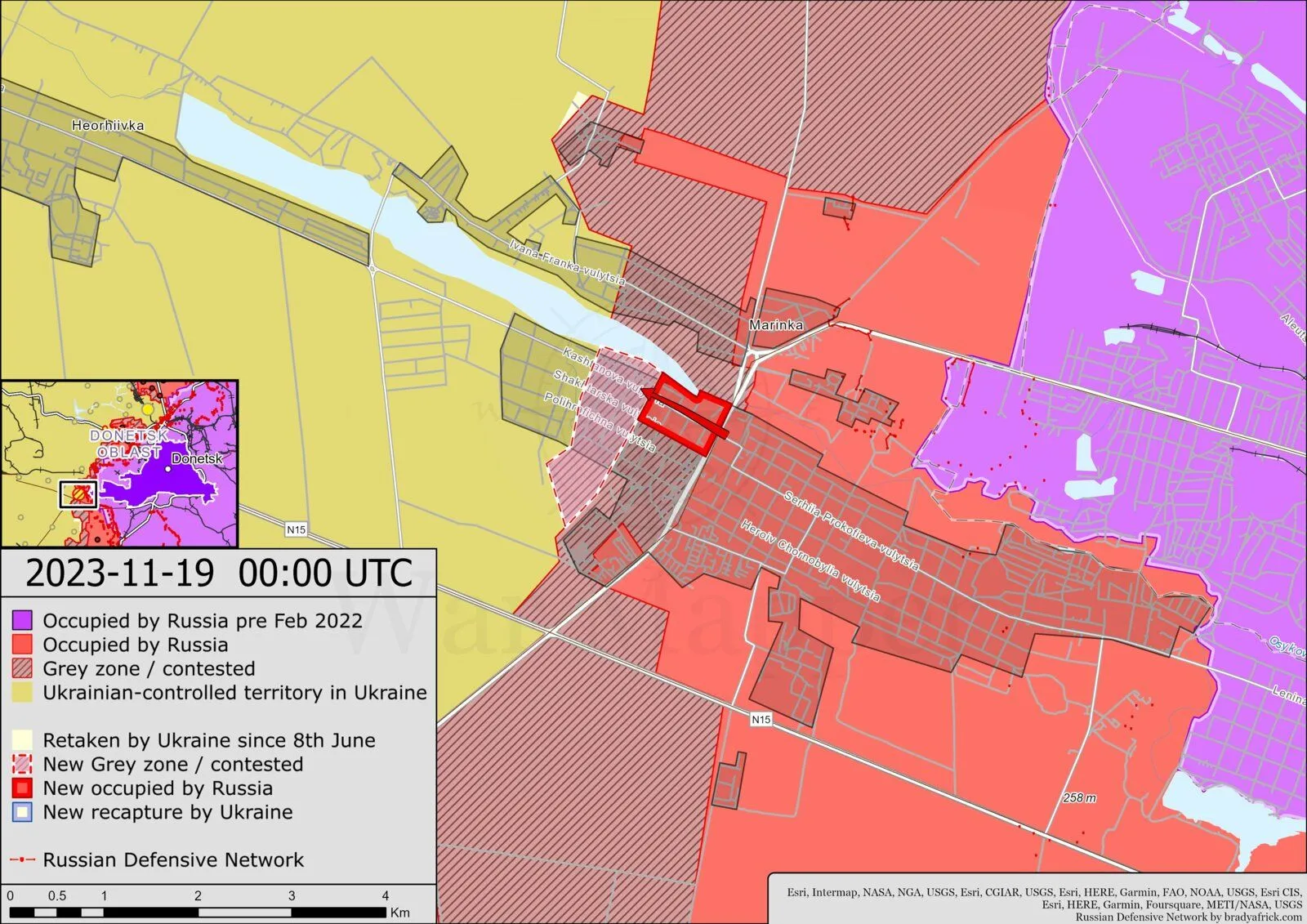Image resolution: width=1307 pixels, height=924 pixels.
Task: Click the 'Polihrafichna vulytsia' street label
Action: (x=600, y=422)
